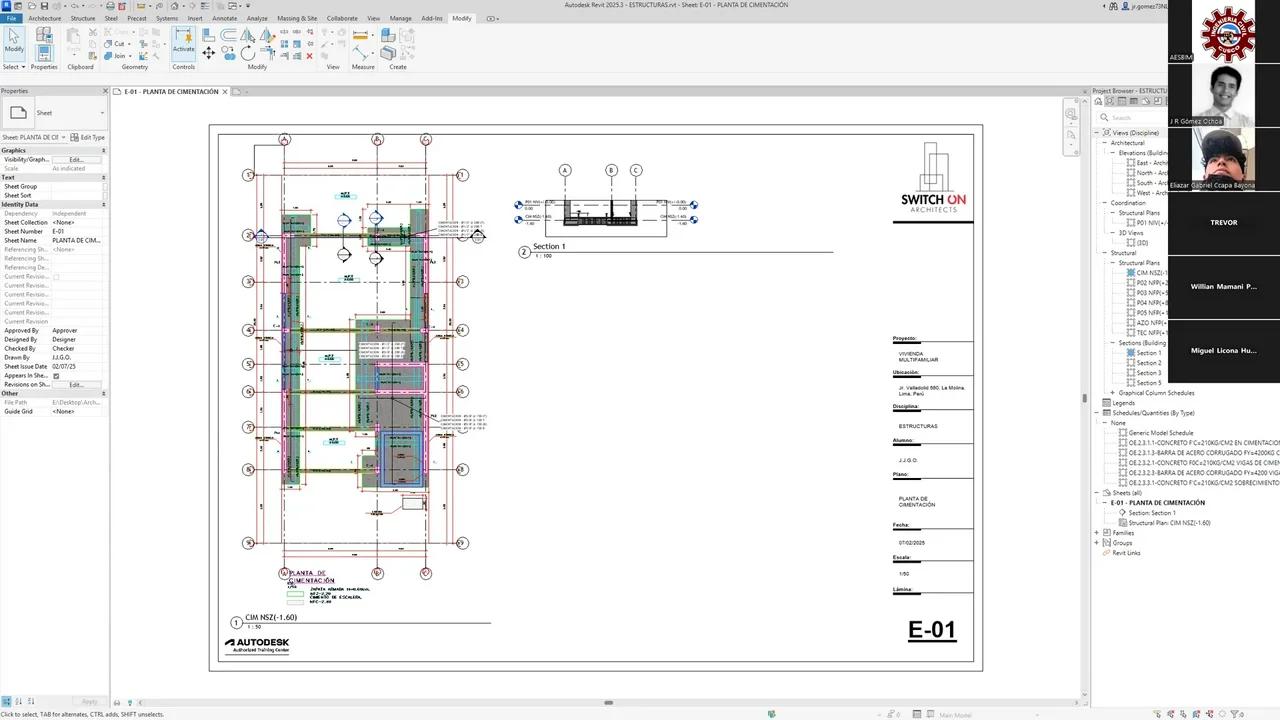
Task: Switch to the Annotate ribbon tab
Action: 224,18
